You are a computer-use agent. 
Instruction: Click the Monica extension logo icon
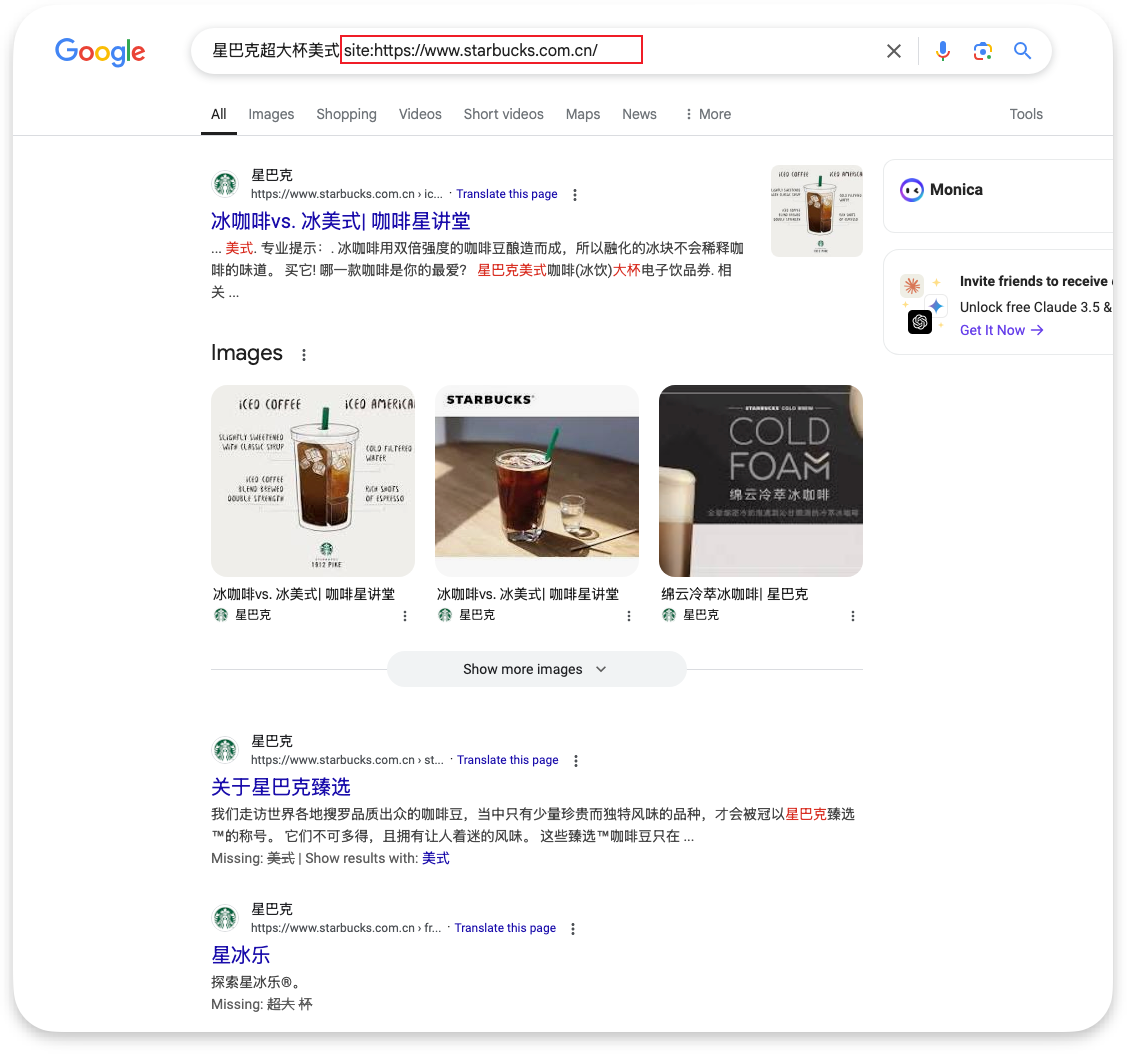click(x=911, y=190)
